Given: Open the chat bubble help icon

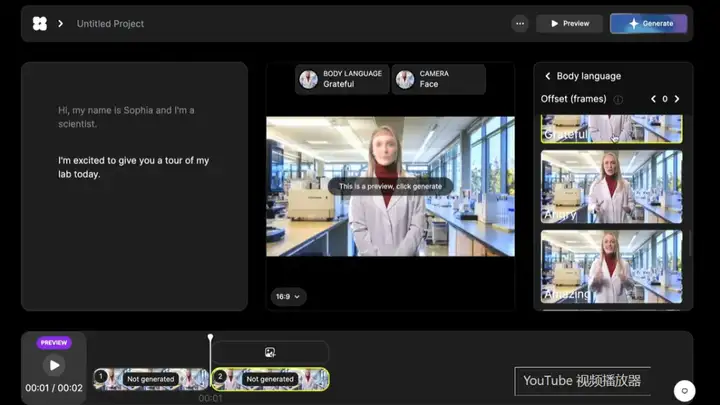Looking at the screenshot, I should click(x=684, y=391).
